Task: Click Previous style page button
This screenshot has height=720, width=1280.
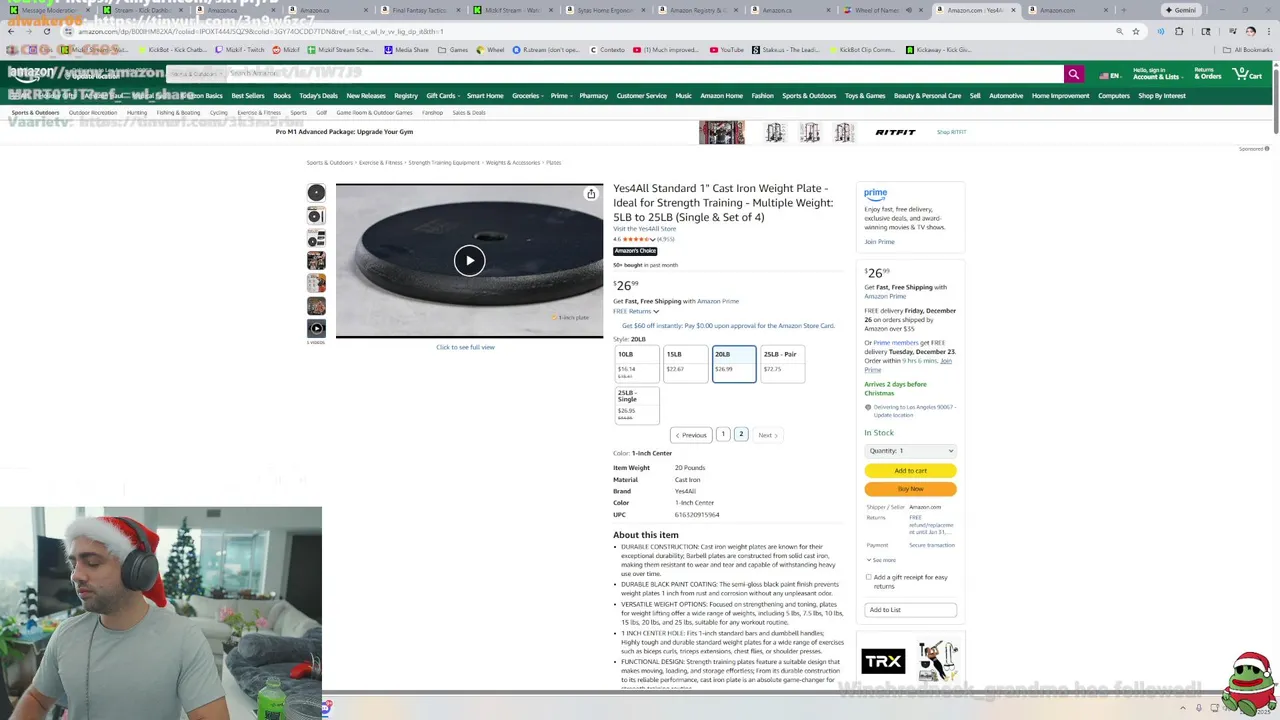Action: click(x=691, y=435)
